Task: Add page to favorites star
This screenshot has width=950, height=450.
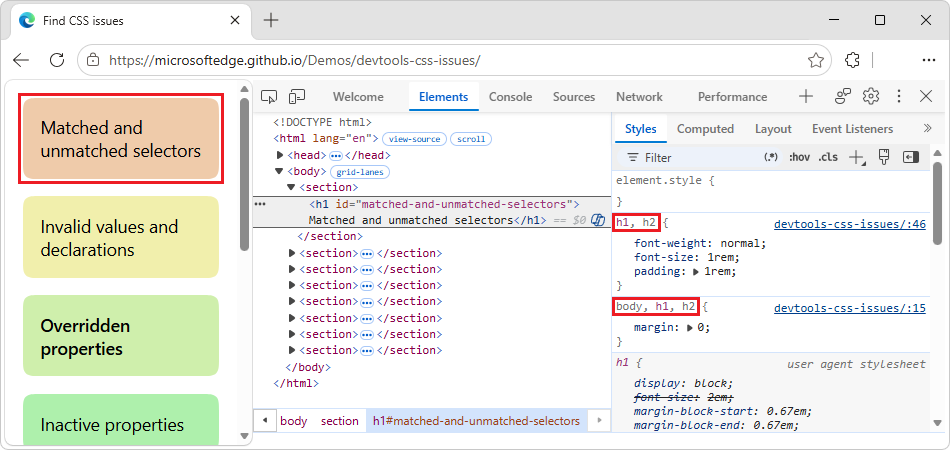Action: [815, 60]
